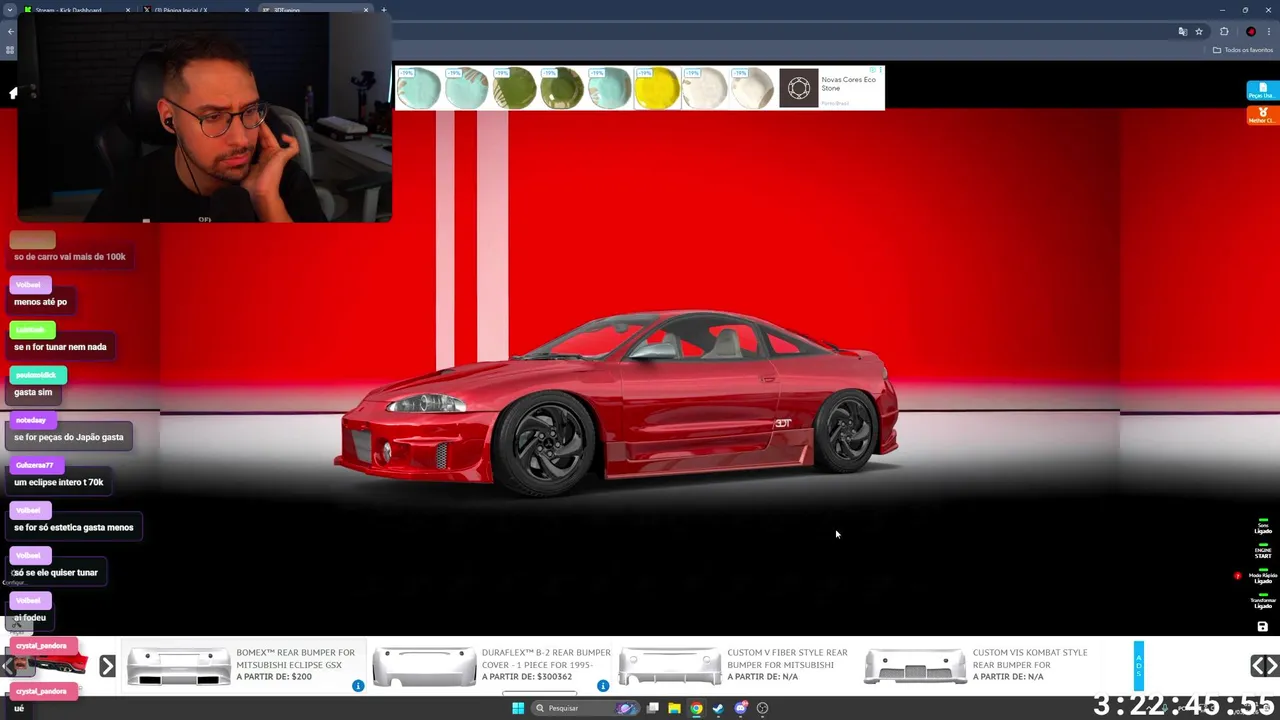Open File Explorer from the taskbar
Image resolution: width=1280 pixels, height=720 pixels.
pos(674,708)
